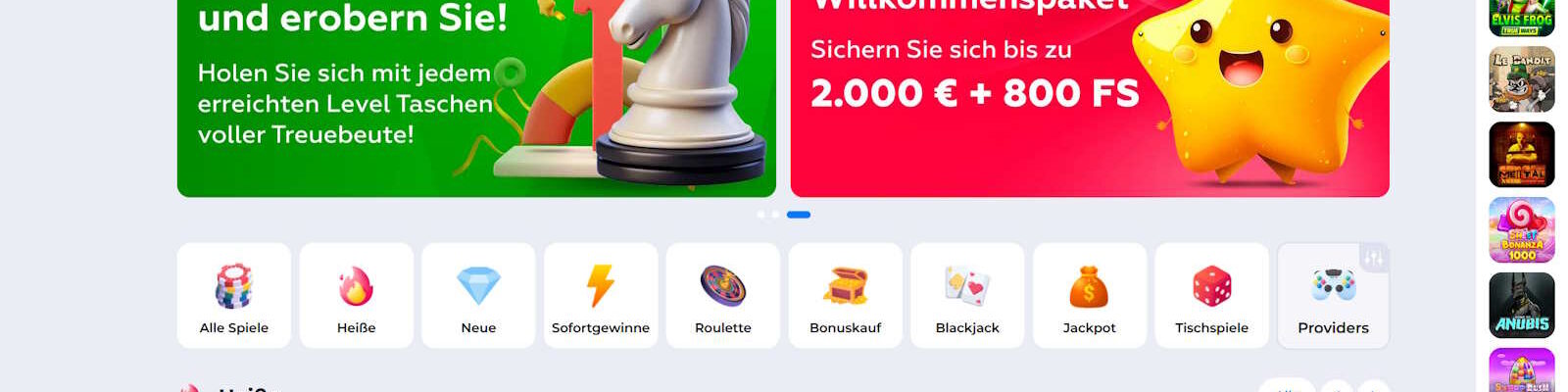The image size is (1568, 392).
Task: Switch to the second banner carousel dot
Action: (775, 215)
